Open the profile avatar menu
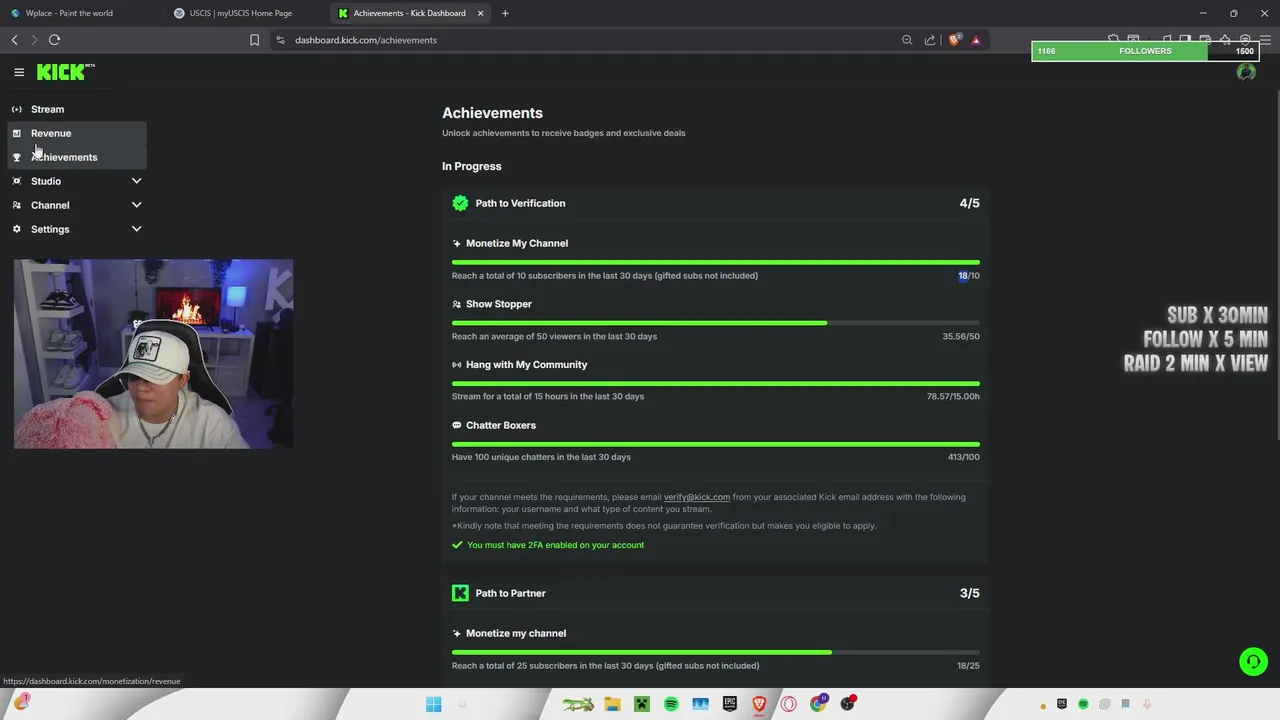1280x720 pixels. click(x=1246, y=72)
